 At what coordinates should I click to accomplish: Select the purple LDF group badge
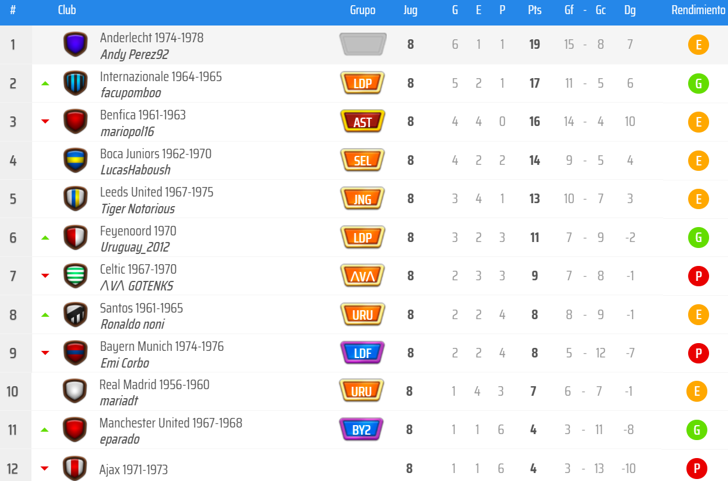[363, 353]
